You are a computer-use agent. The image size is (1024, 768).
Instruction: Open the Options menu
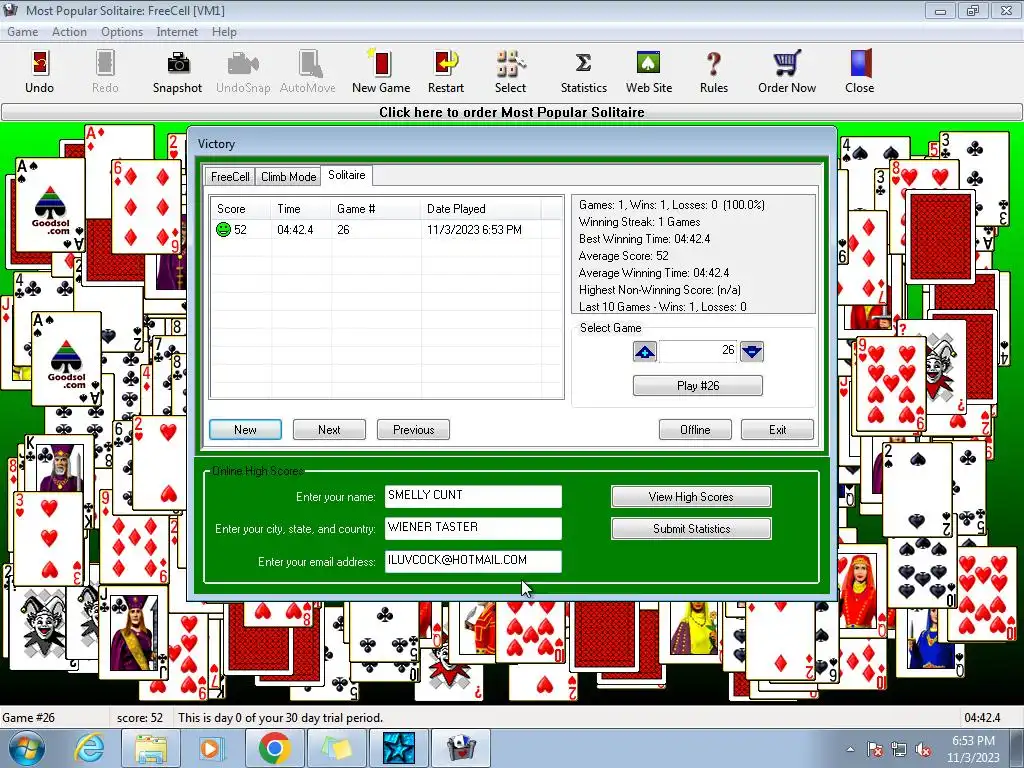tap(121, 32)
